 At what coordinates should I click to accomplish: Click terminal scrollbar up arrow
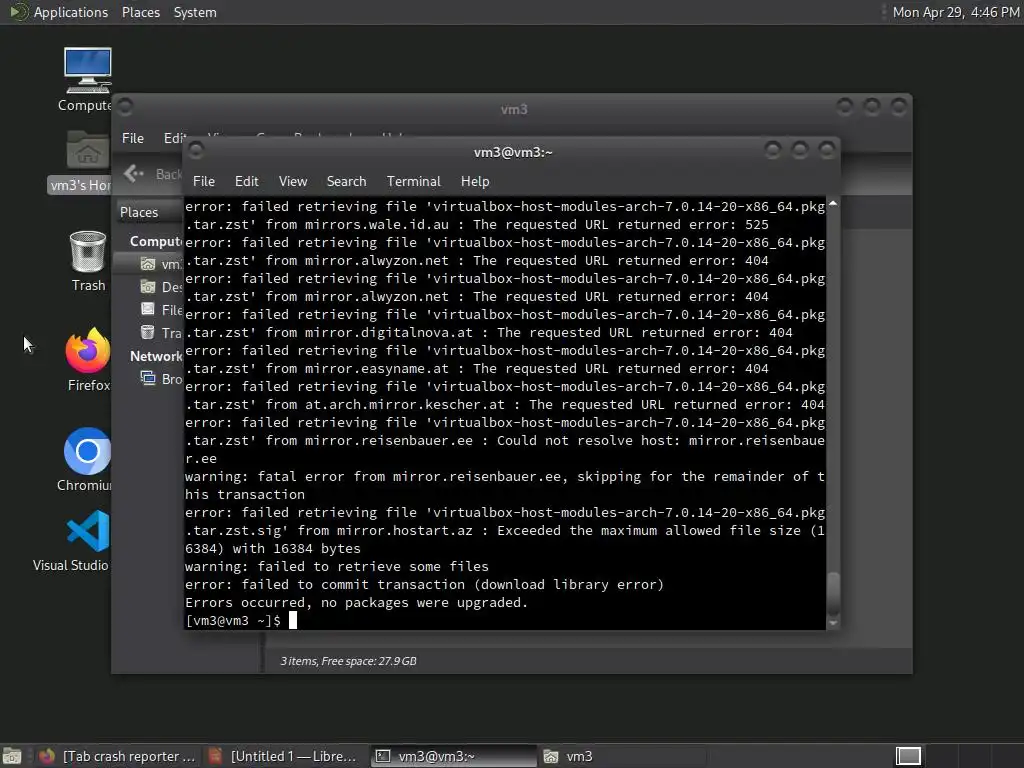tap(833, 204)
